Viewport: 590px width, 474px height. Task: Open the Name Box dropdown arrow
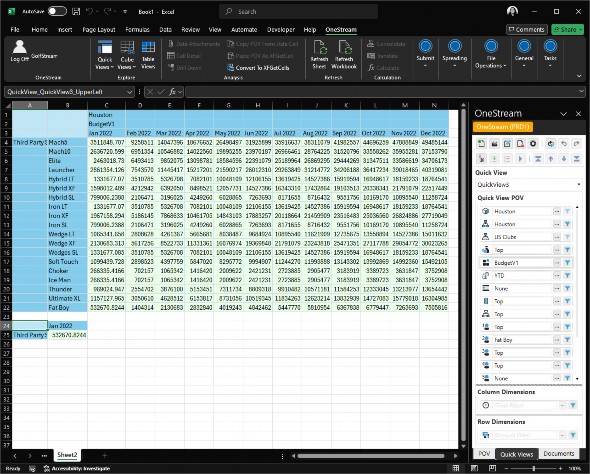pos(129,92)
